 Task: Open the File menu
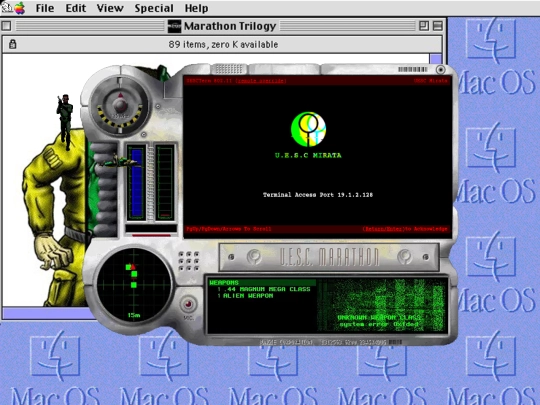tap(45, 8)
